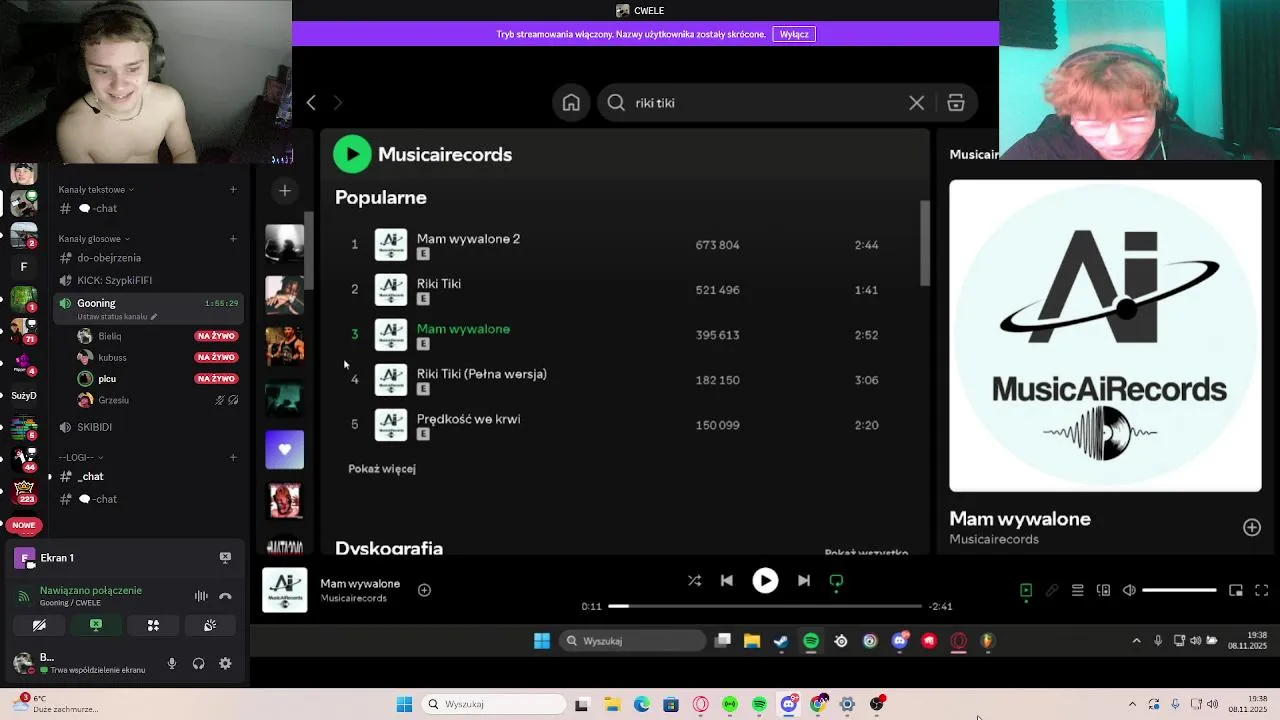Screen dimensions: 1280x720
Task: Mute Spotify via speaker icon
Action: pos(1129,590)
